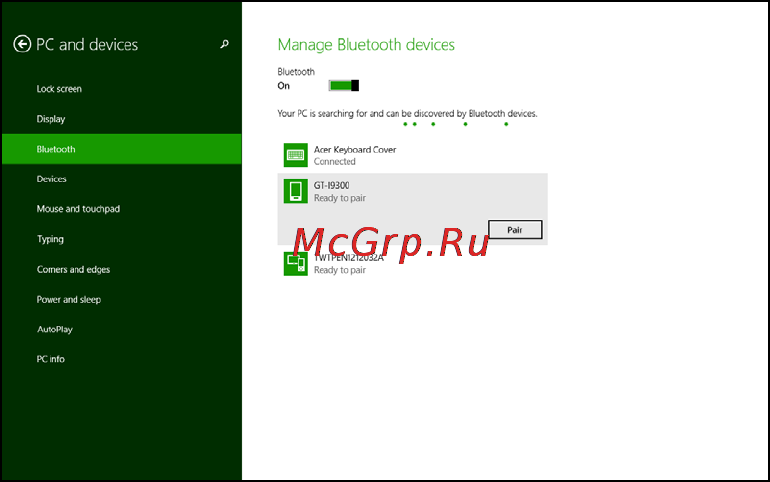The width and height of the screenshot is (770, 482).
Task: Go to Typing settings
Action: tap(50, 239)
